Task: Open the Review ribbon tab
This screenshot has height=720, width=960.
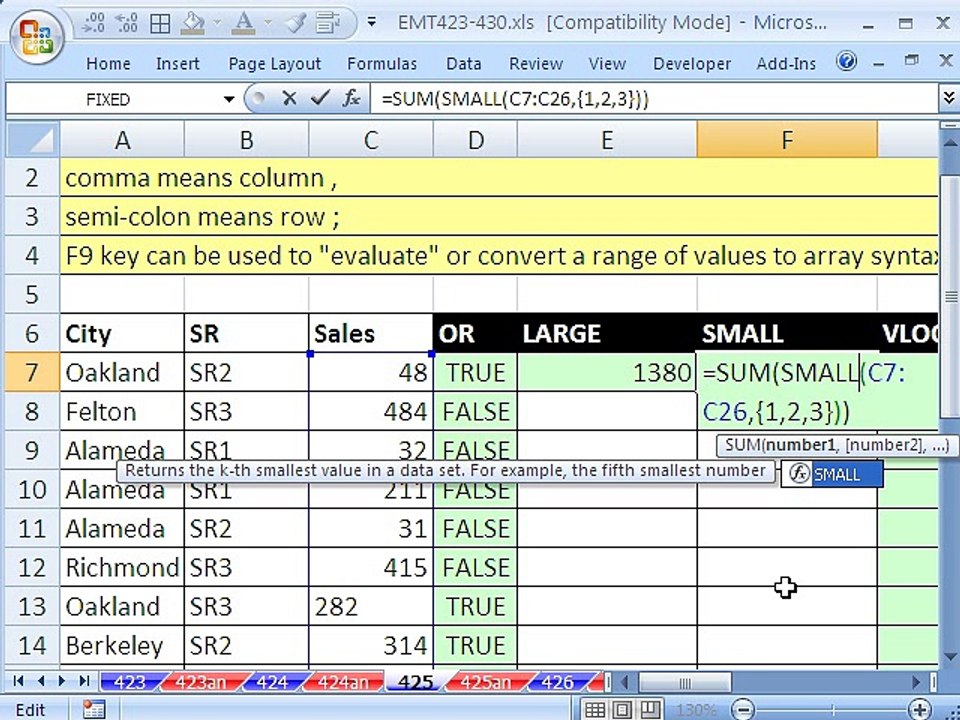Action: tap(536, 64)
